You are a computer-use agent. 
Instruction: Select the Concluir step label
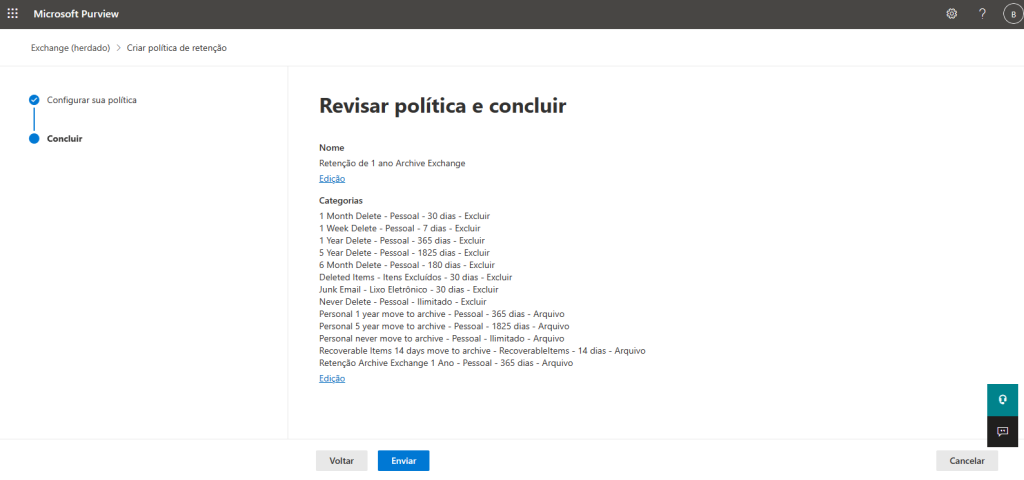click(65, 138)
